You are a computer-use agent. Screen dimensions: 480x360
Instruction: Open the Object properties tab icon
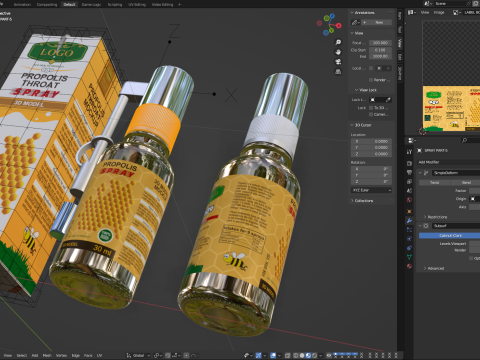pyautogui.click(x=409, y=211)
